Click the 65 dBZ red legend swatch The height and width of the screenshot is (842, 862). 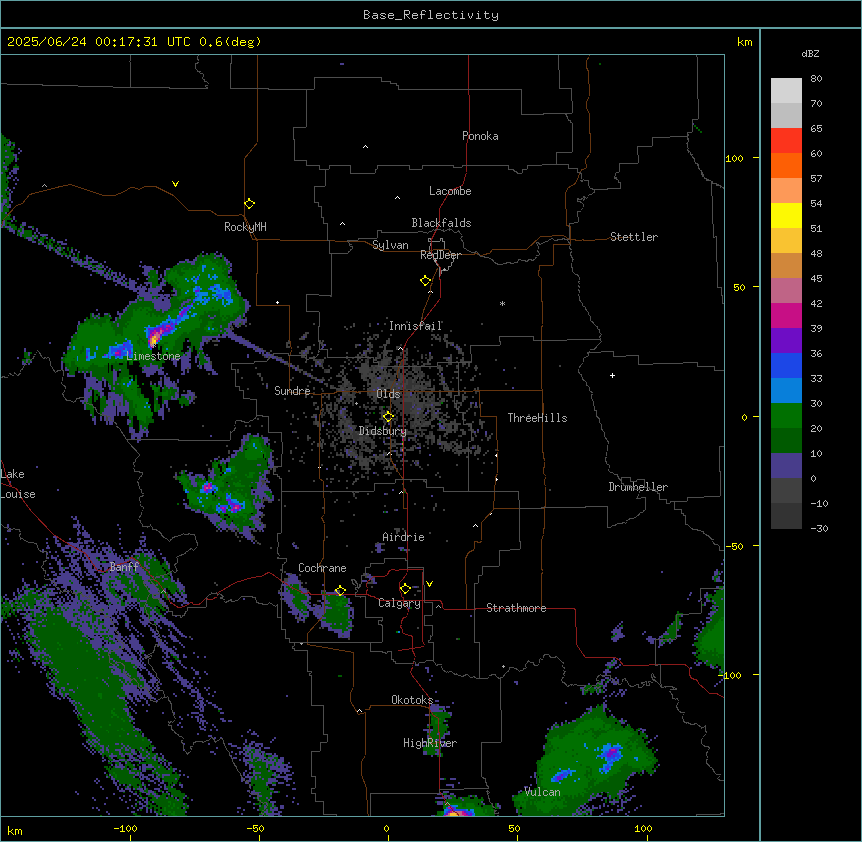[x=786, y=140]
